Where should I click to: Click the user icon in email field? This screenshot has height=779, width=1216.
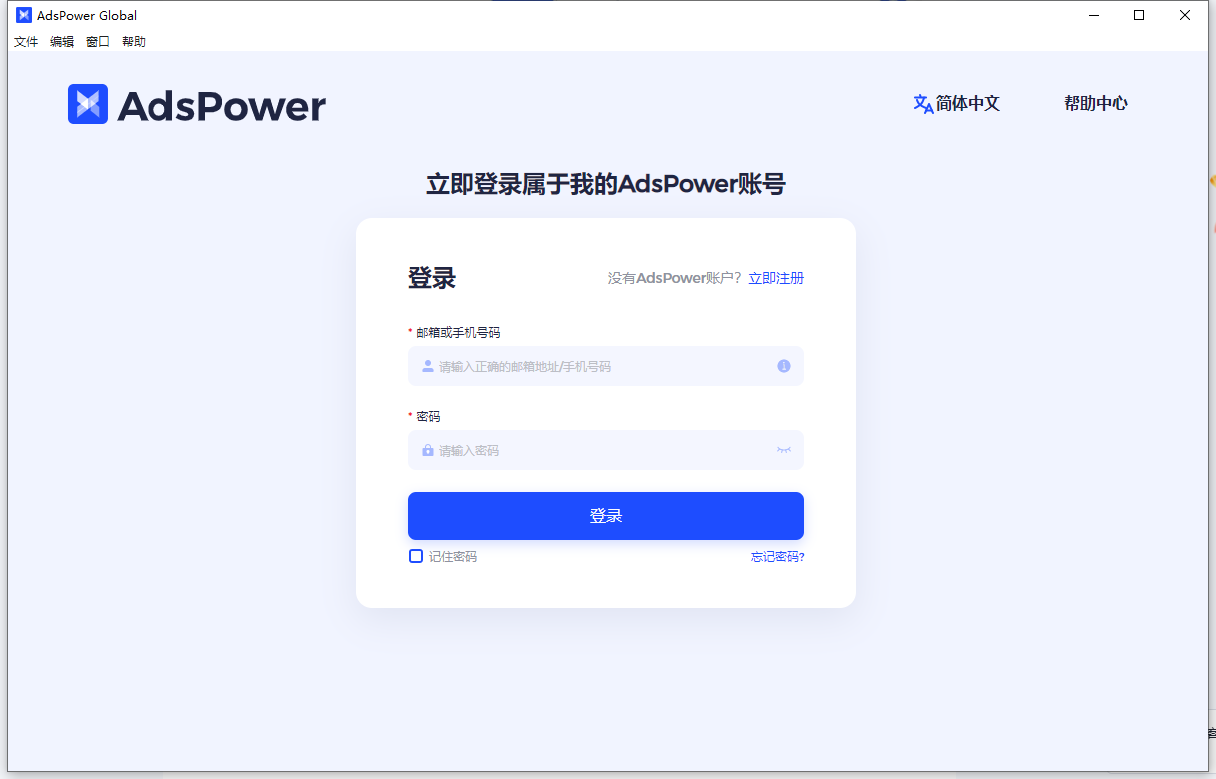tap(428, 366)
